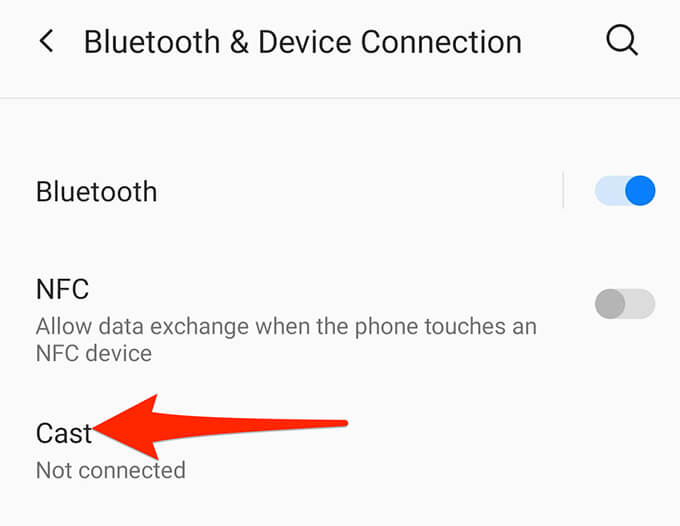Click the vertical divider beside Bluetooth switch
680x526 pixels.
point(563,190)
